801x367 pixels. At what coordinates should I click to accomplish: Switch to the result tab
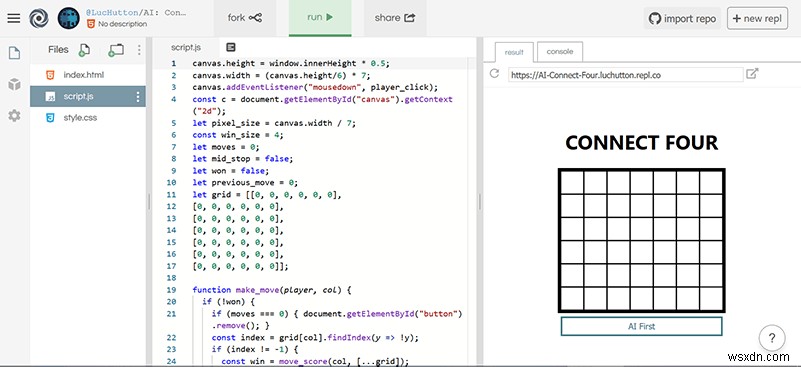pyautogui.click(x=514, y=52)
